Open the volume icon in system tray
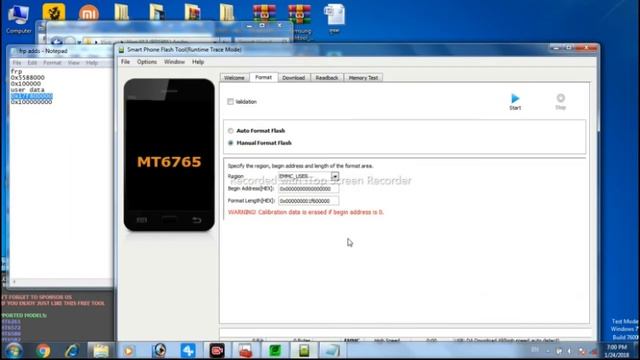The width and height of the screenshot is (640, 360). tap(570, 351)
